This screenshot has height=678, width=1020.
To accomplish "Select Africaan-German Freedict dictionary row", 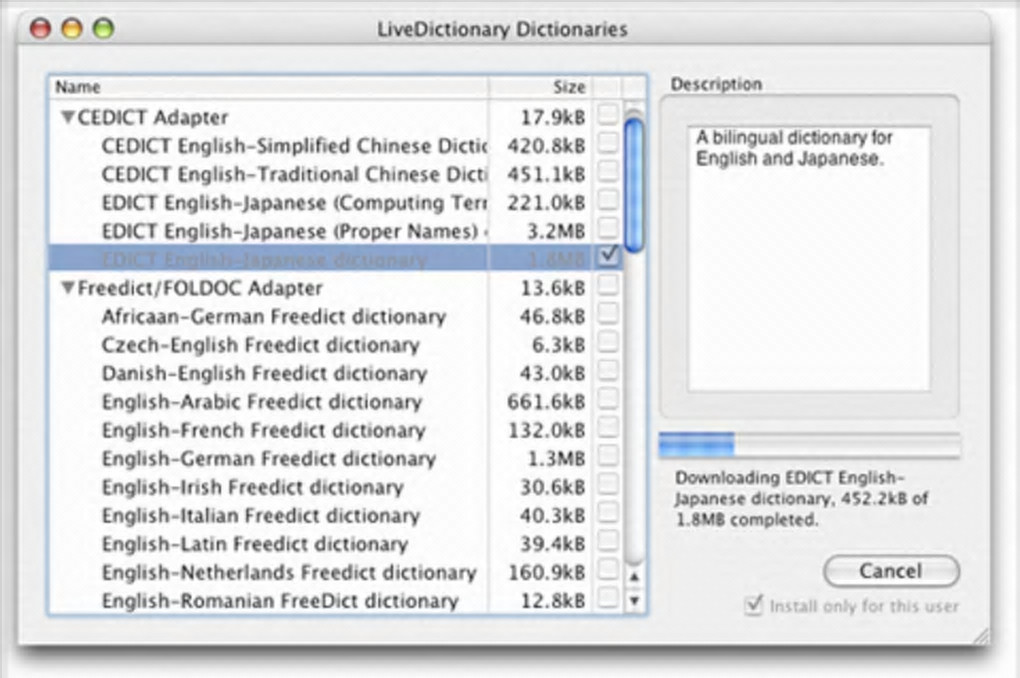I will [x=334, y=316].
